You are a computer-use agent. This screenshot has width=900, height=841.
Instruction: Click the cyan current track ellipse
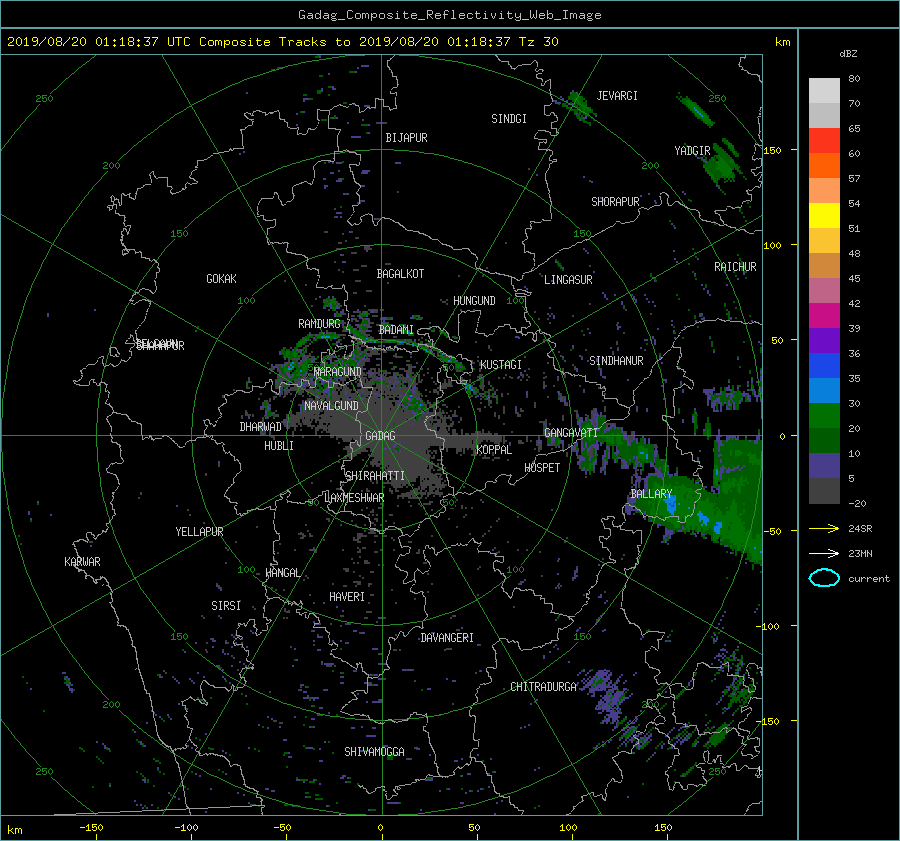824,578
